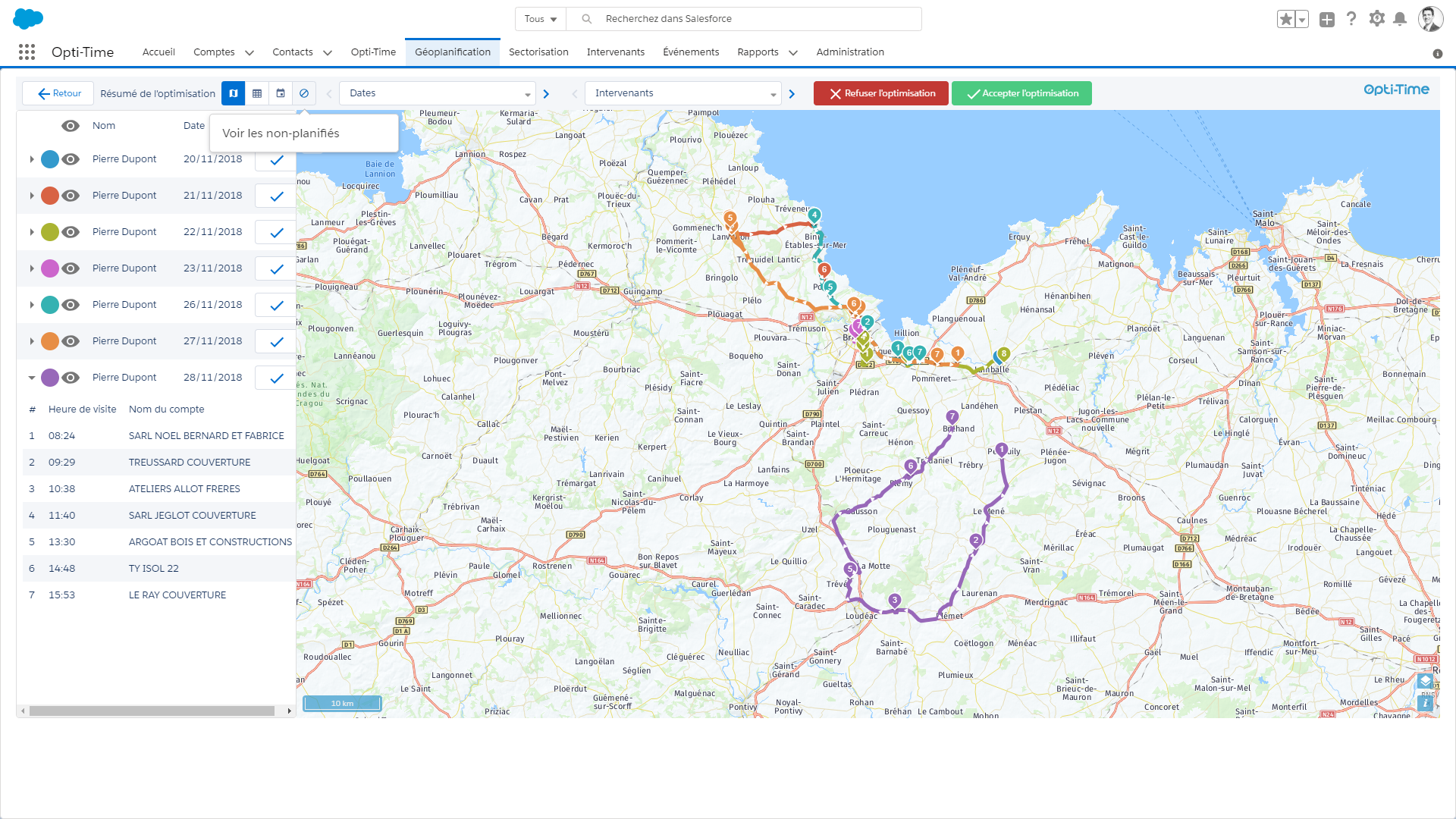Open the Setup gear icon

(x=1376, y=18)
